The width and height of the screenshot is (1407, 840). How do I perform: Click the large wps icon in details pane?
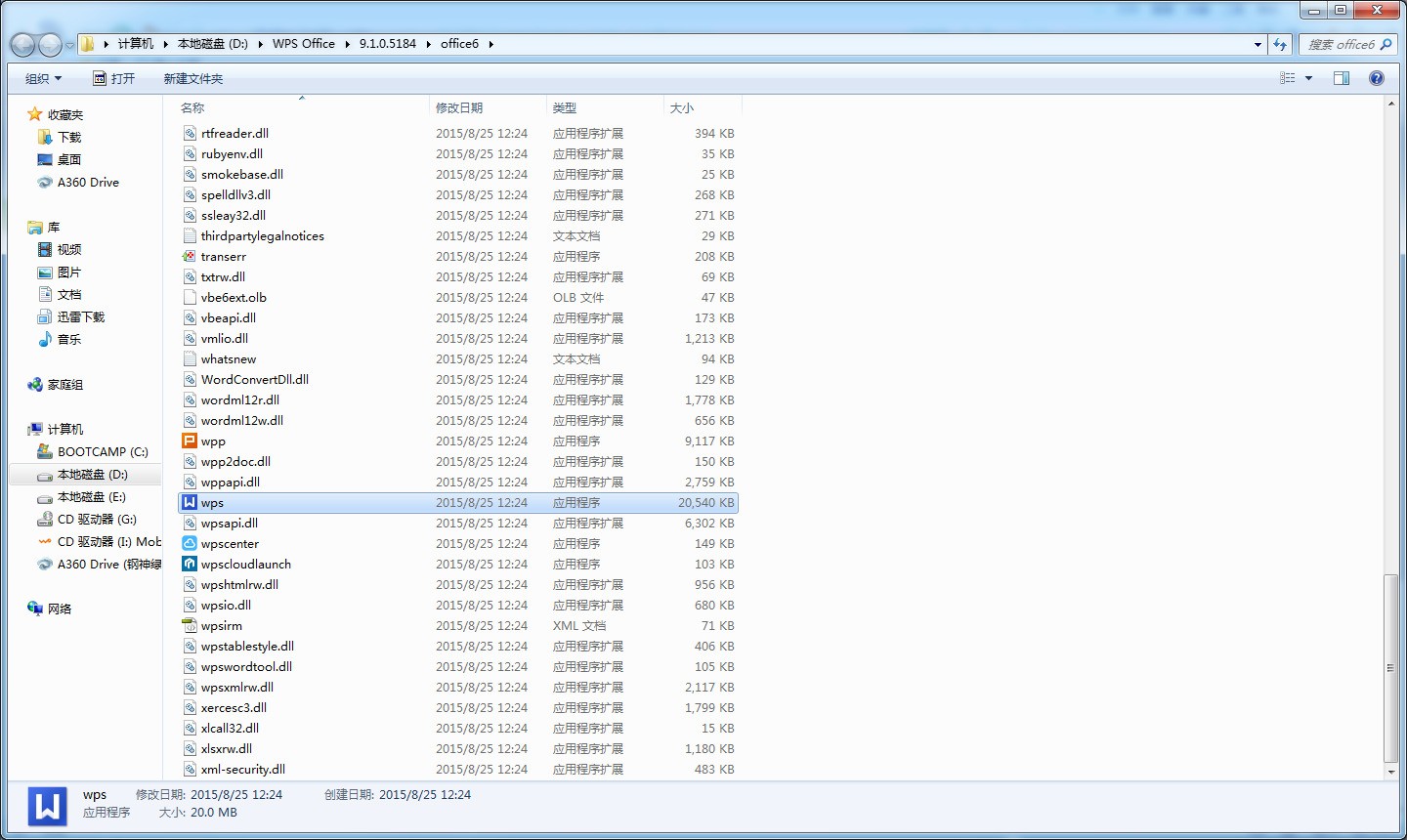[x=47, y=806]
